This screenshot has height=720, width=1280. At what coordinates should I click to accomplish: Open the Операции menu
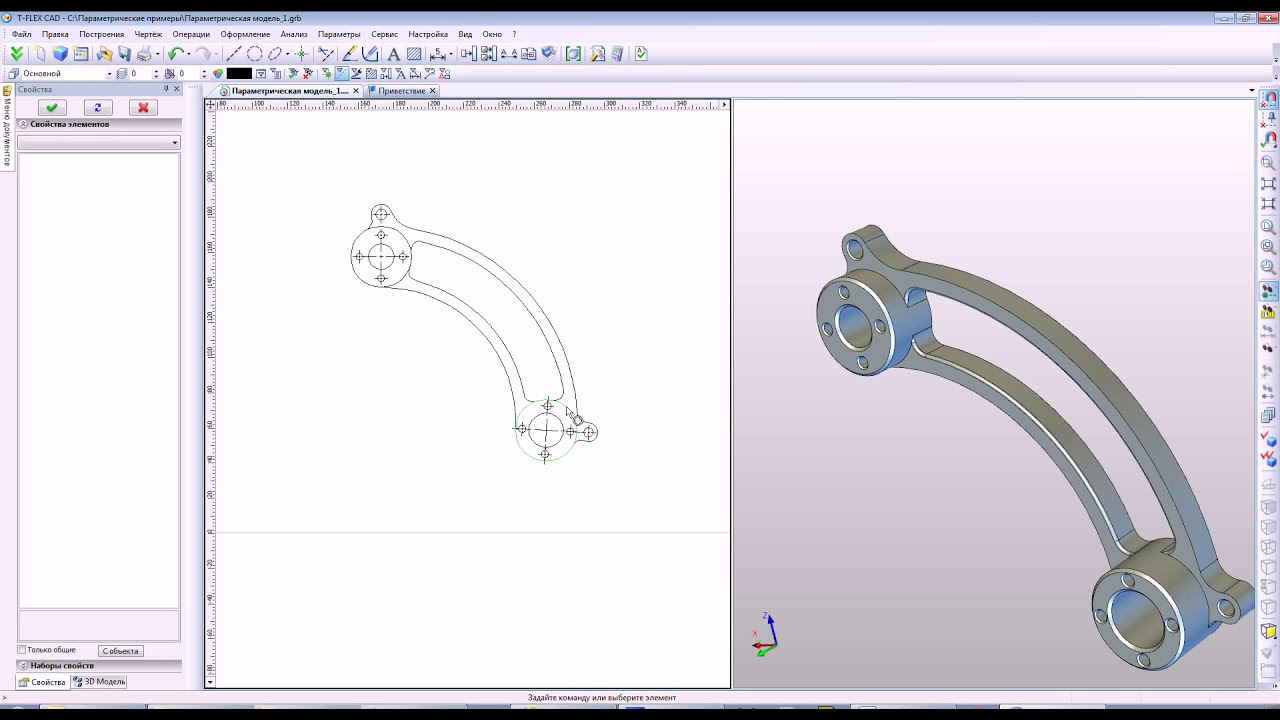point(191,34)
